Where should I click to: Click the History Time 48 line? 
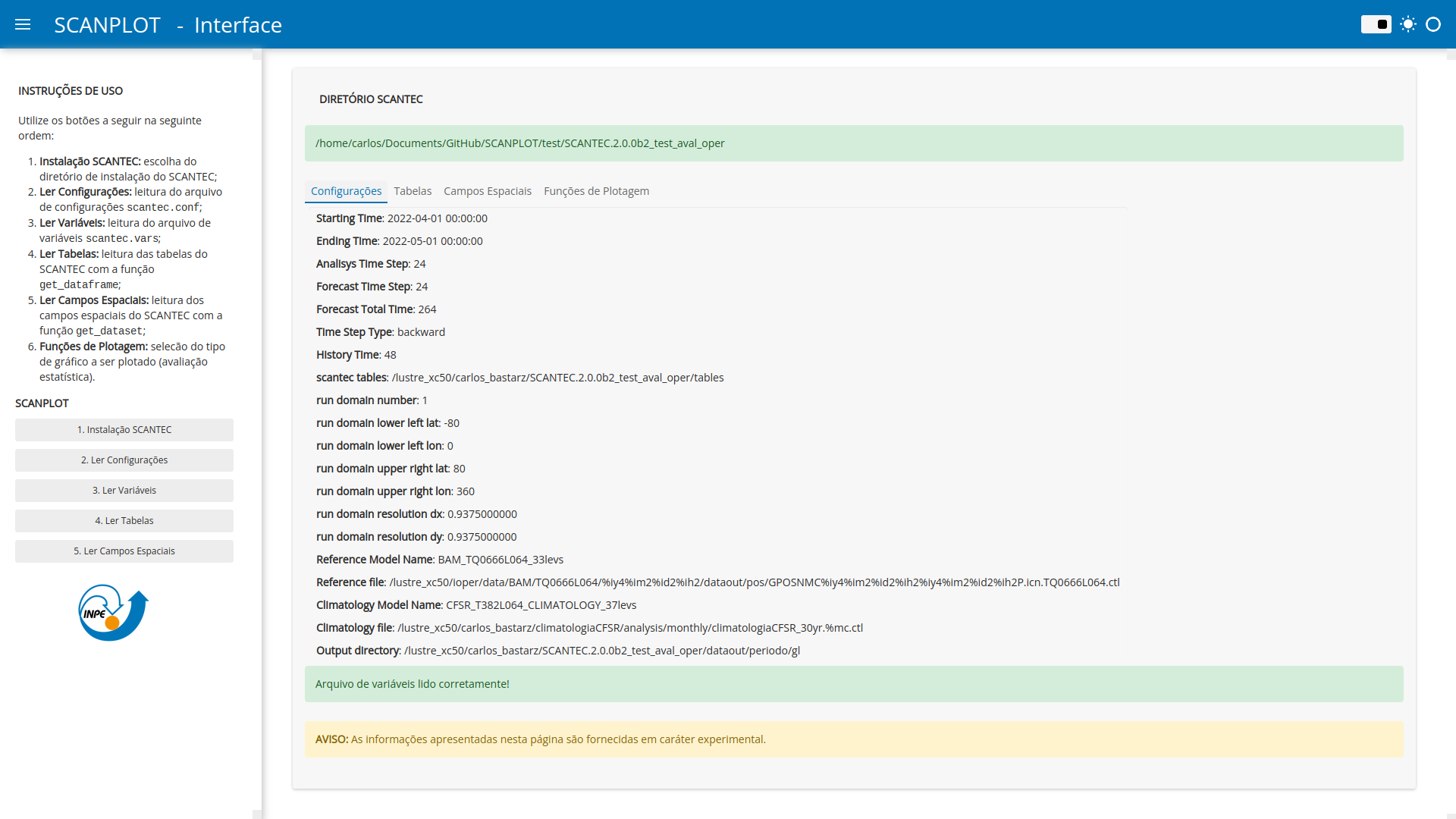[356, 355]
